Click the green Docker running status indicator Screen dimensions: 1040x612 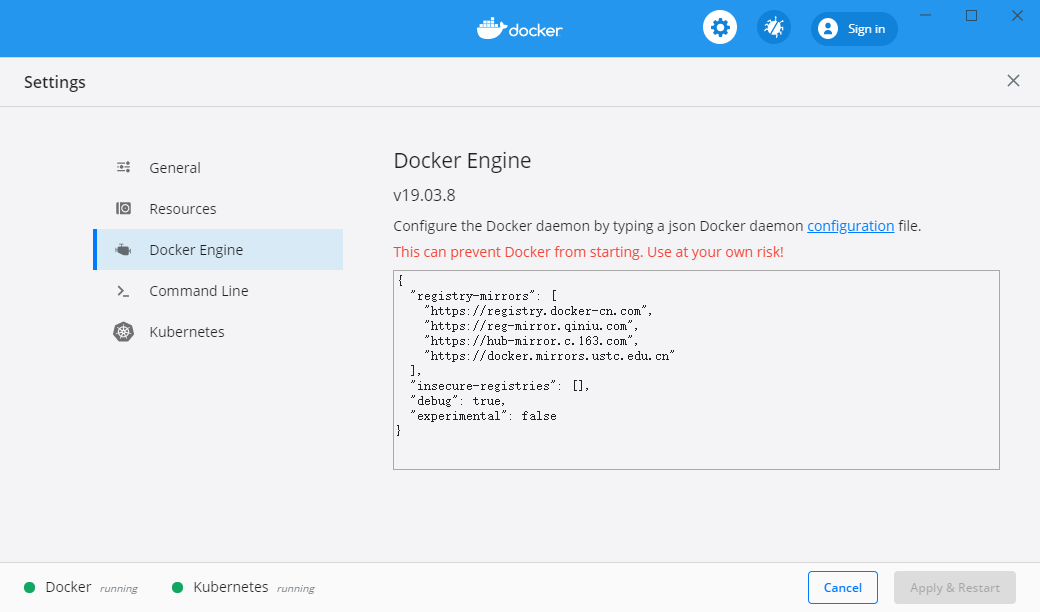click(30, 588)
